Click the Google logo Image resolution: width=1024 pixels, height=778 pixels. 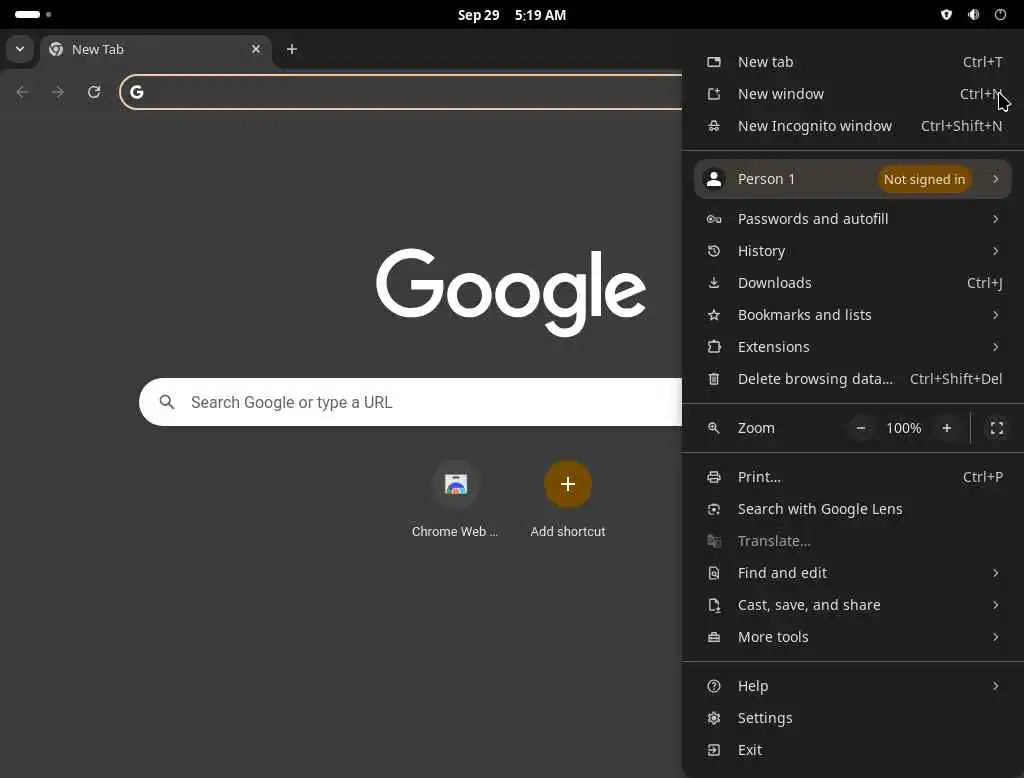(x=511, y=292)
